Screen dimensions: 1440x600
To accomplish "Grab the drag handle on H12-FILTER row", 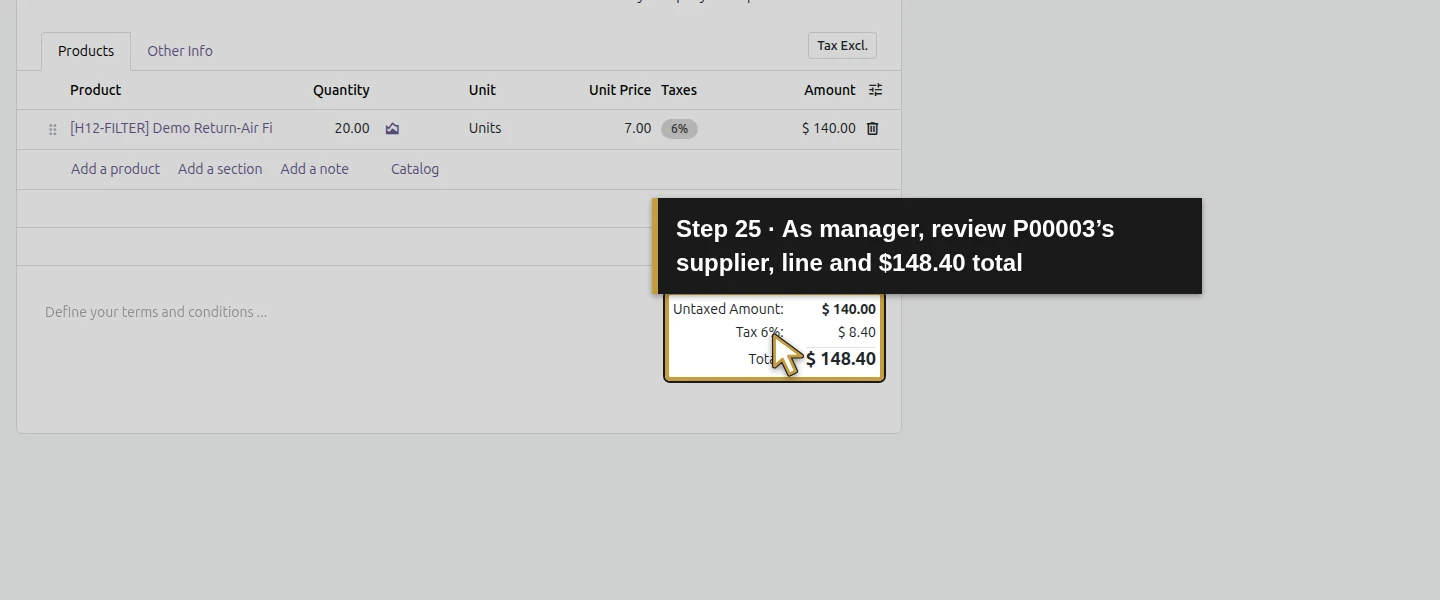I will pyautogui.click(x=53, y=129).
